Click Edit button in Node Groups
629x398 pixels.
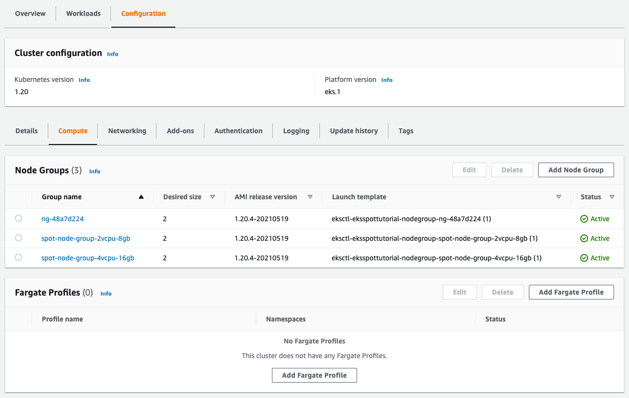(x=469, y=170)
